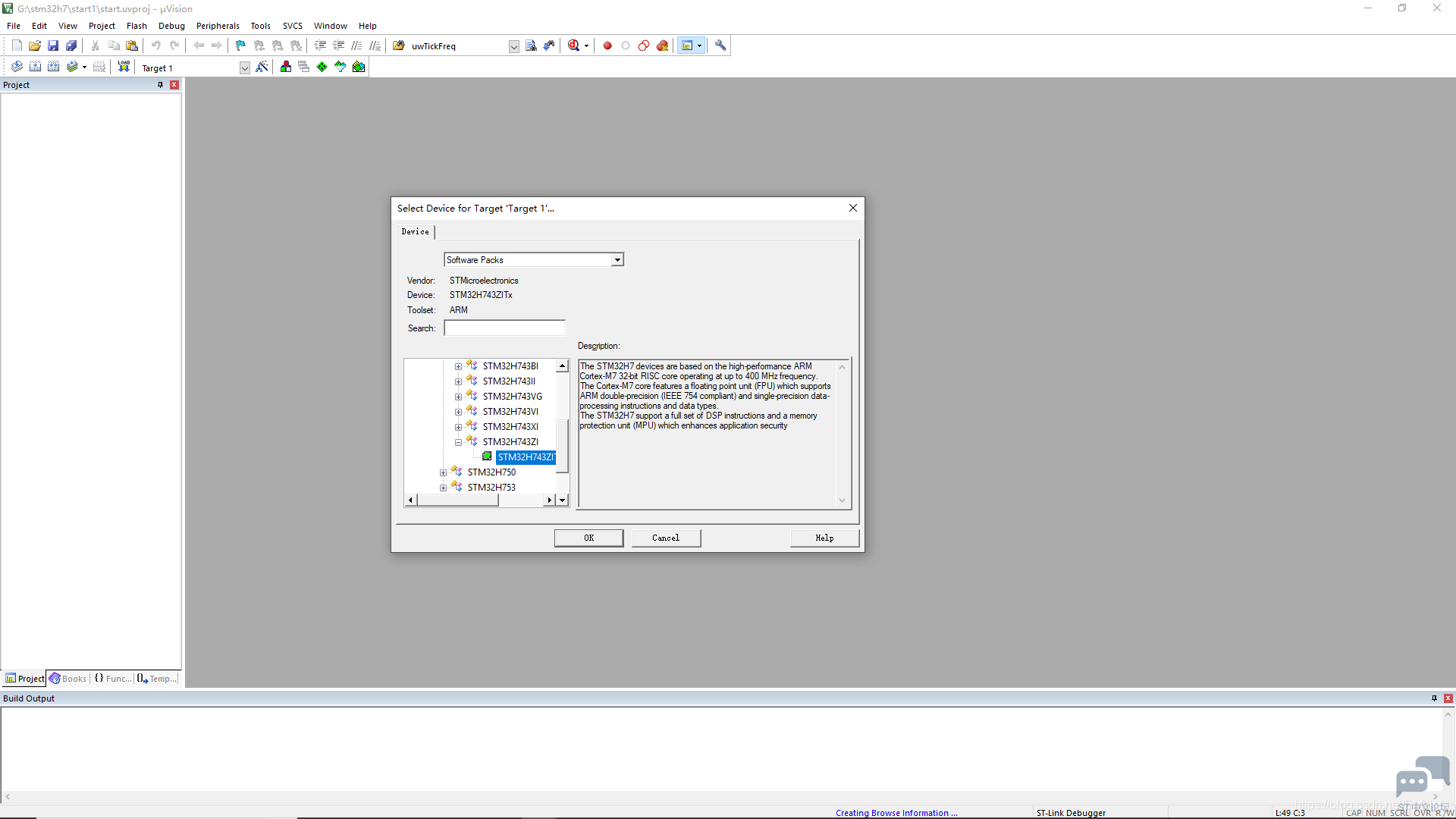The width and height of the screenshot is (1456, 819).
Task: Open the Project menu
Action: tap(102, 26)
